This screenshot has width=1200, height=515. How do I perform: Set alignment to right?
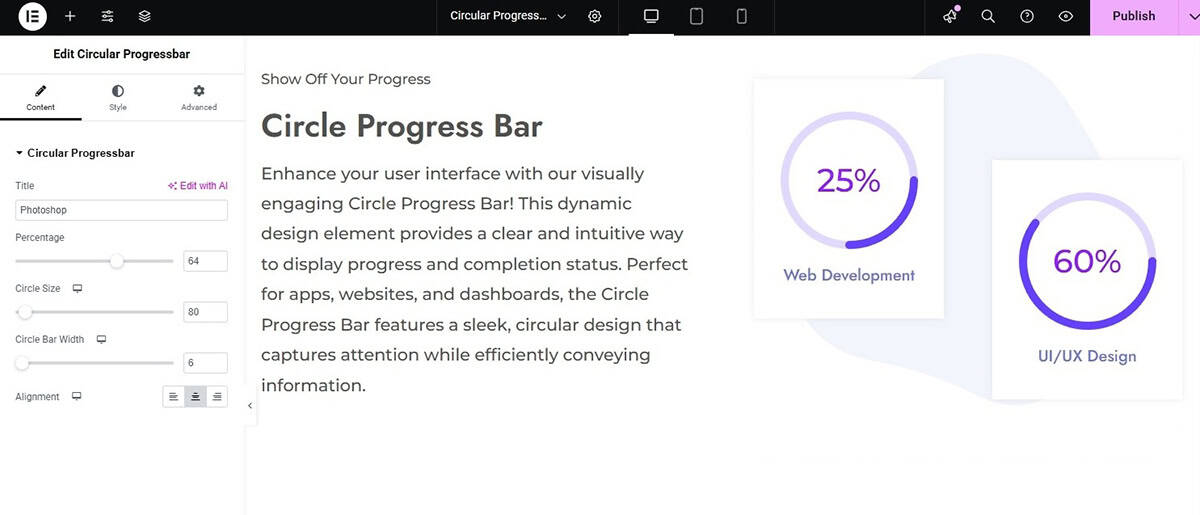(x=217, y=397)
